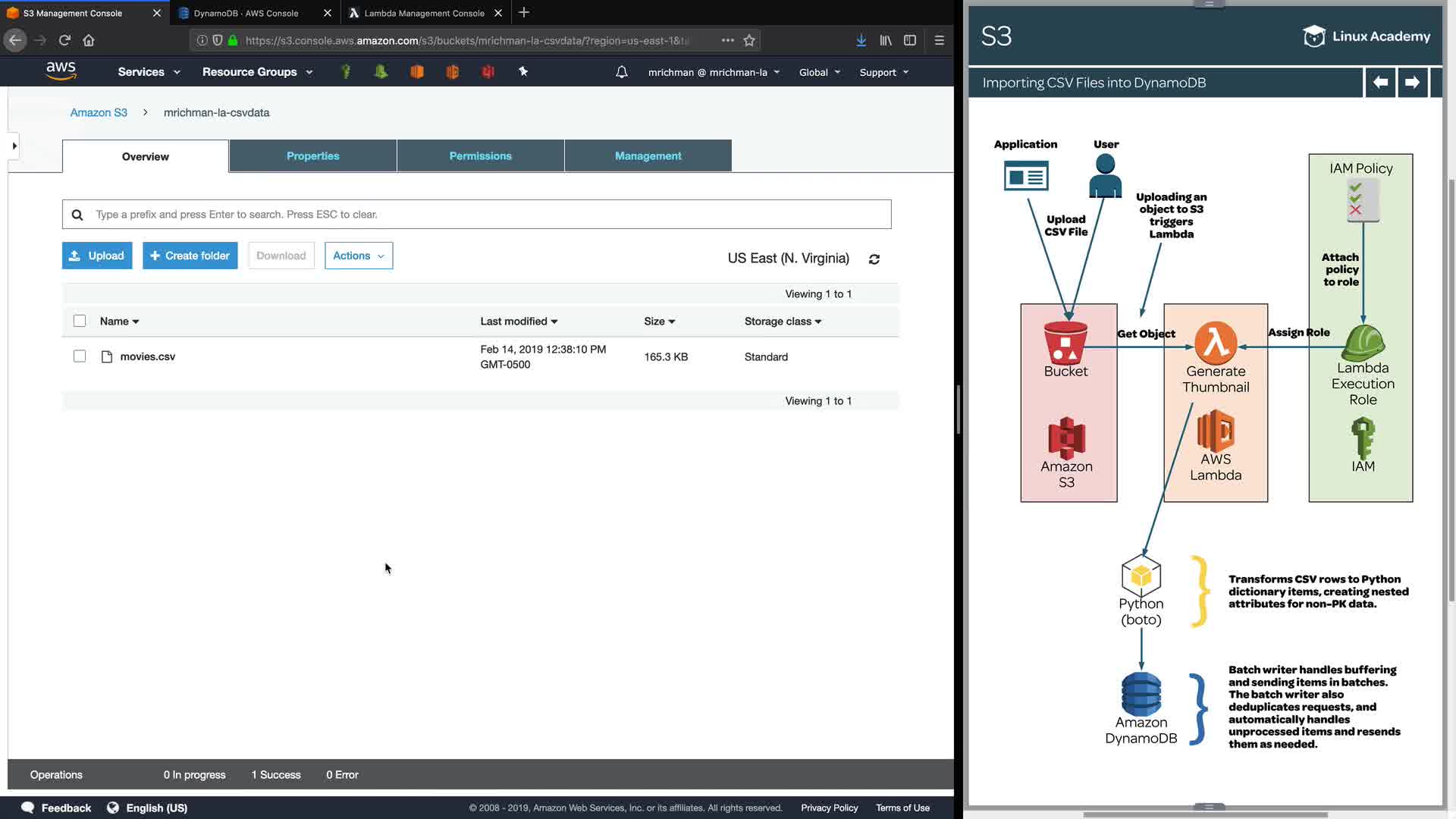
Task: Click the AWS logo home icon
Action: [x=61, y=71]
